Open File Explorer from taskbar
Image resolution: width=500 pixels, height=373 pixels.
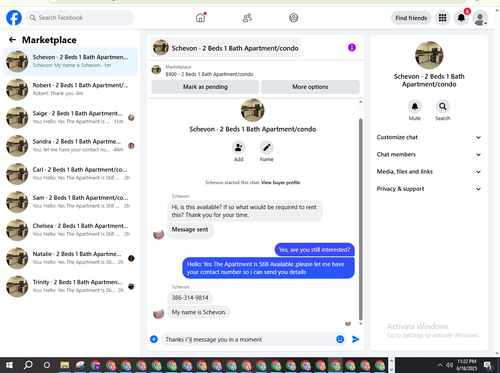tap(65, 365)
